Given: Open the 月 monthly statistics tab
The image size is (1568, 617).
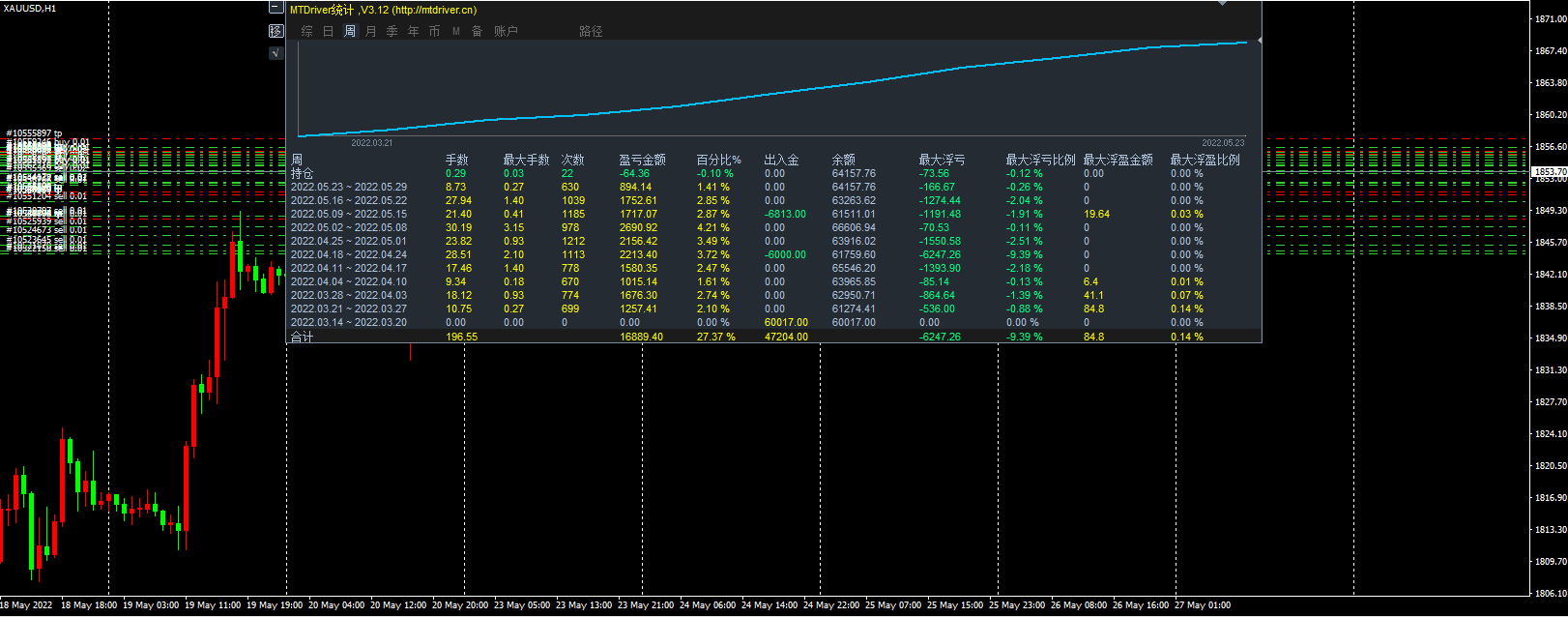Looking at the screenshot, I should (371, 31).
